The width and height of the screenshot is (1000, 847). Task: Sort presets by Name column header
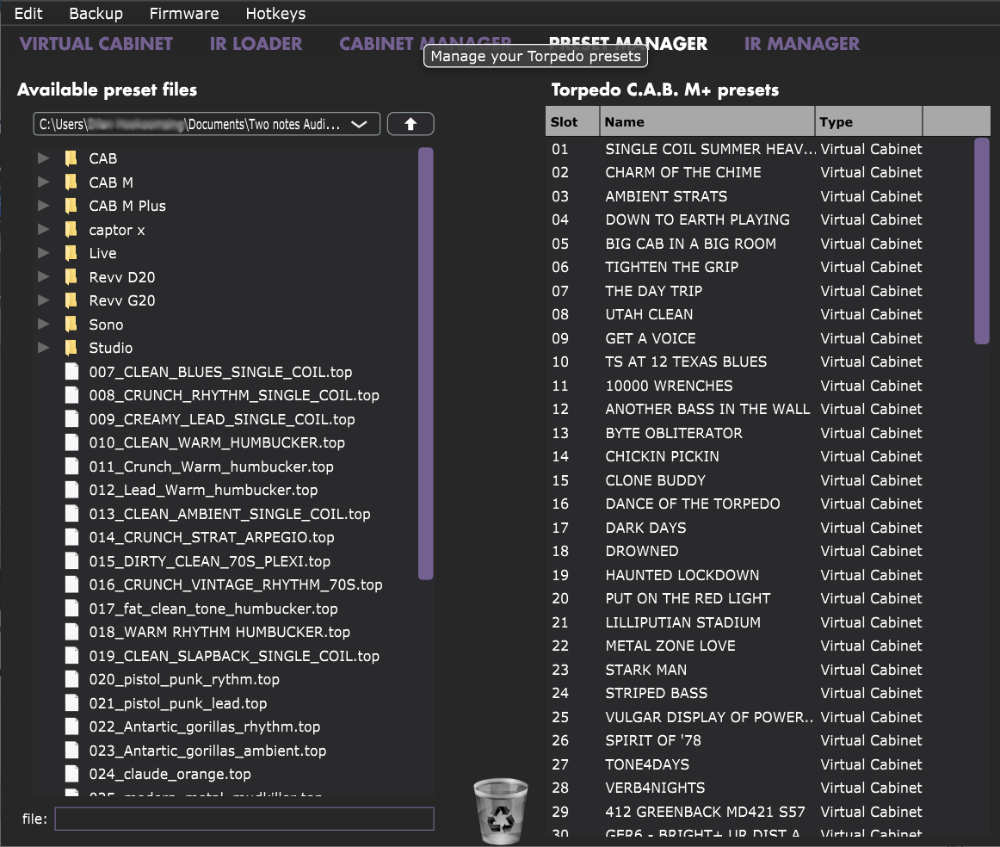707,122
